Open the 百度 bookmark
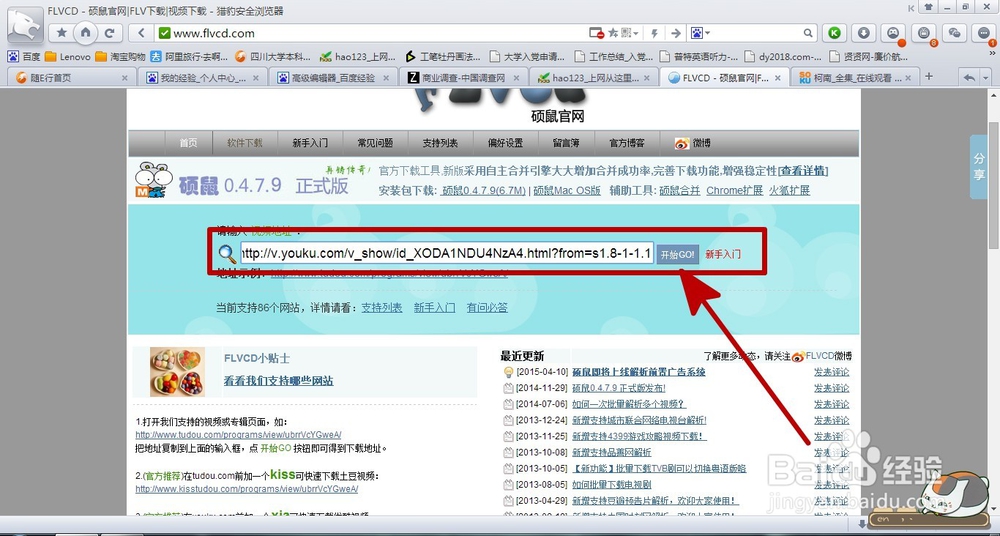The image size is (1000, 536). point(24,56)
